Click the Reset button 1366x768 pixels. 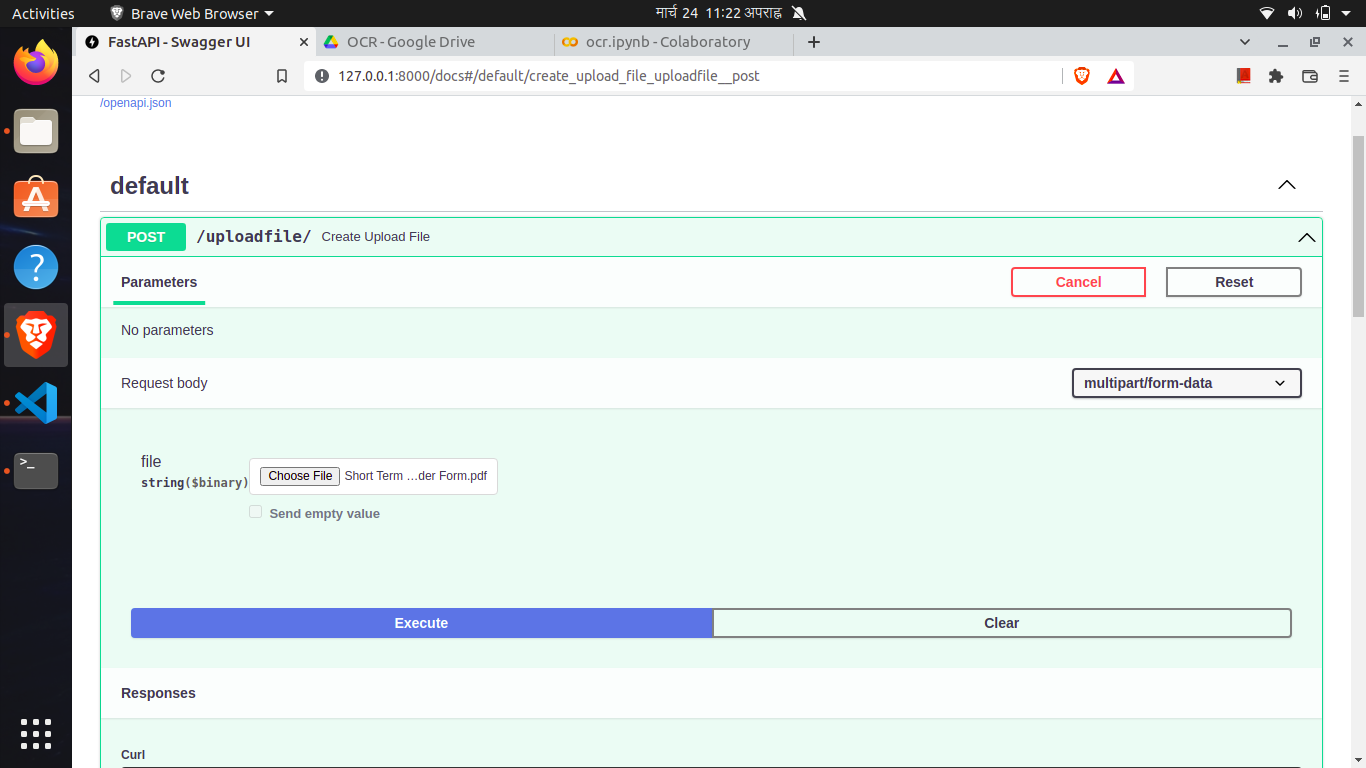coord(1234,282)
